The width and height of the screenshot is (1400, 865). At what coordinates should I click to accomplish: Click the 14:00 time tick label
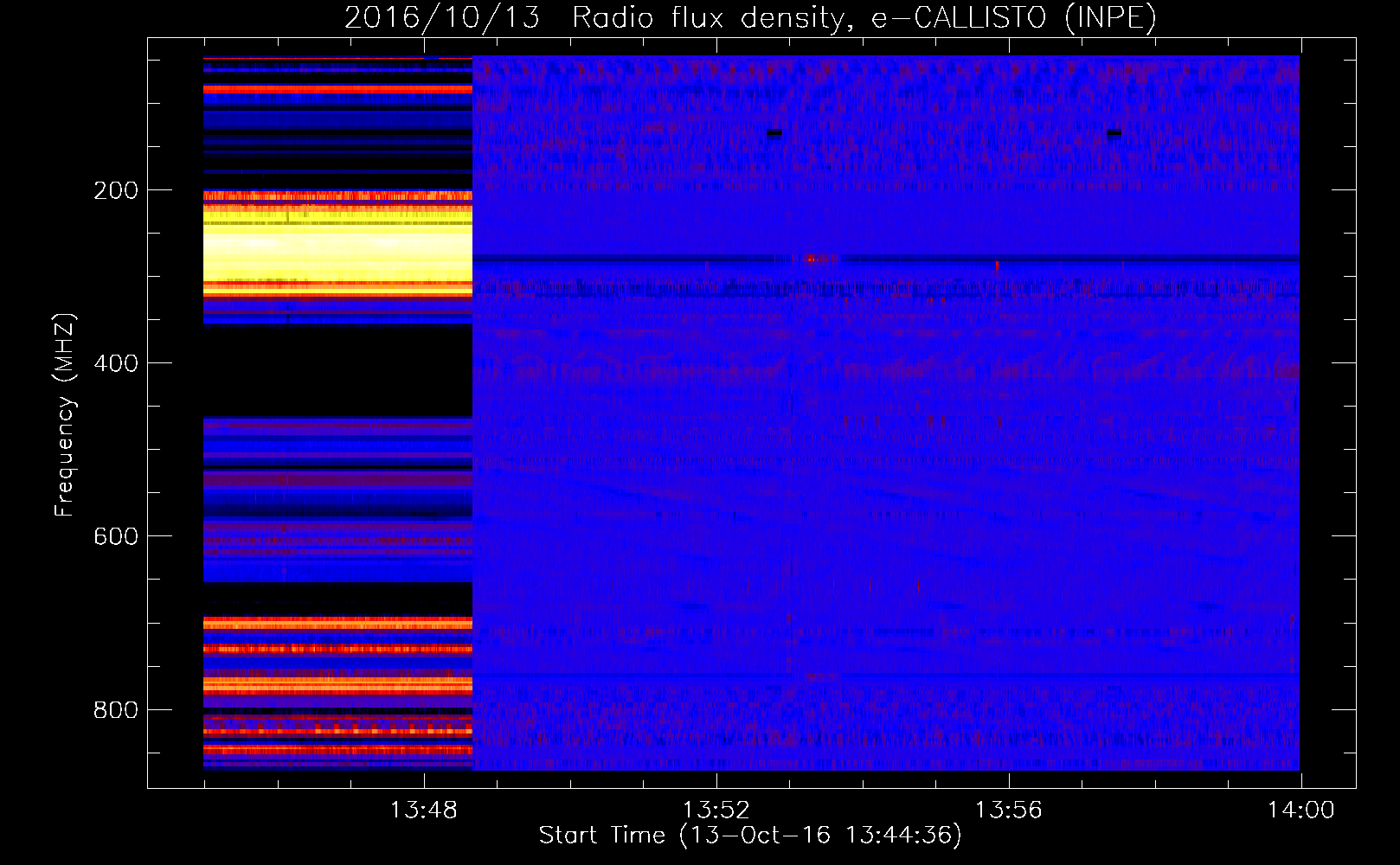click(1300, 811)
